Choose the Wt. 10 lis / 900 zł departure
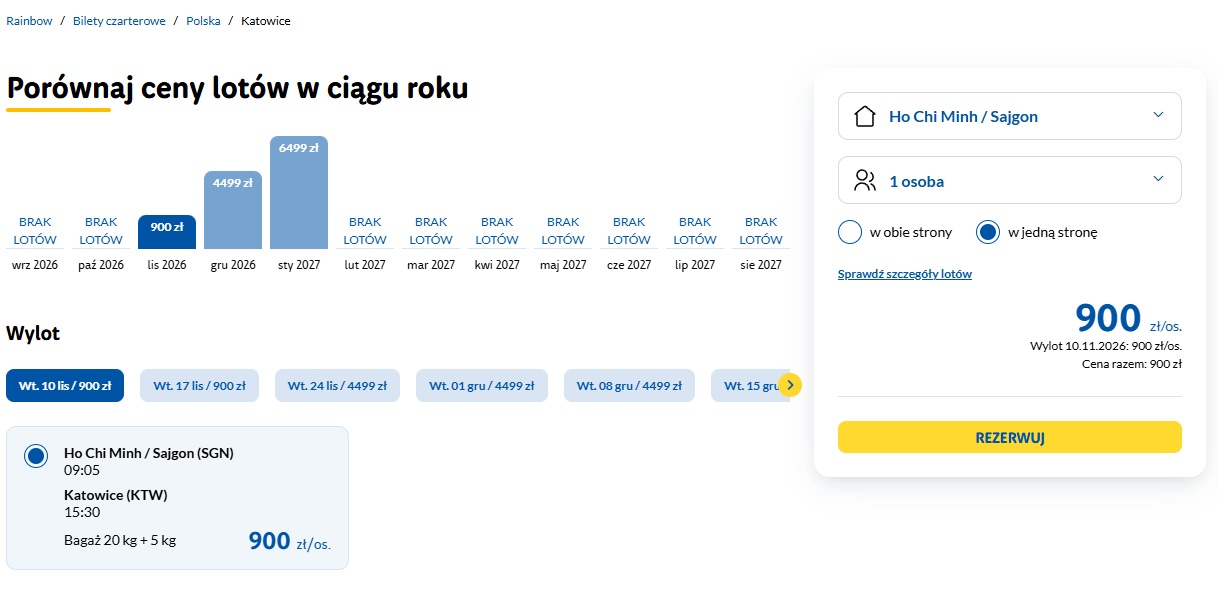Screen dimensions: 1218x605 [65, 386]
